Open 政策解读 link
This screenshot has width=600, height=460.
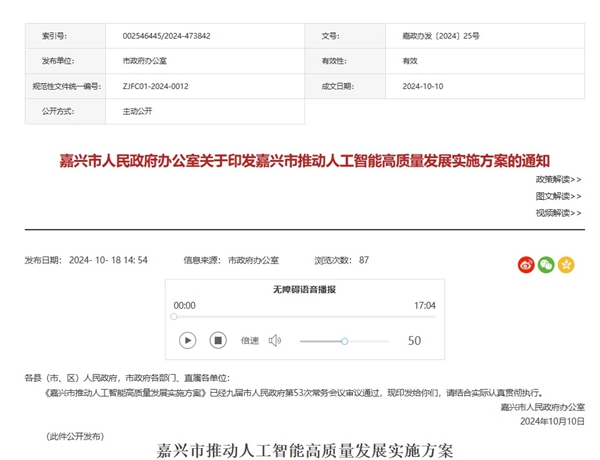[x=558, y=179]
